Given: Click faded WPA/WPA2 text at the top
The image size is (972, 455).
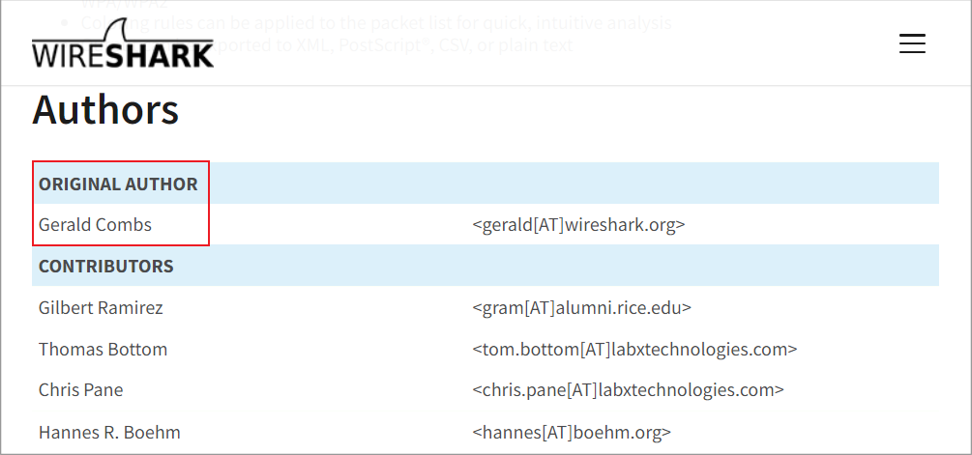Looking at the screenshot, I should click(124, 4).
